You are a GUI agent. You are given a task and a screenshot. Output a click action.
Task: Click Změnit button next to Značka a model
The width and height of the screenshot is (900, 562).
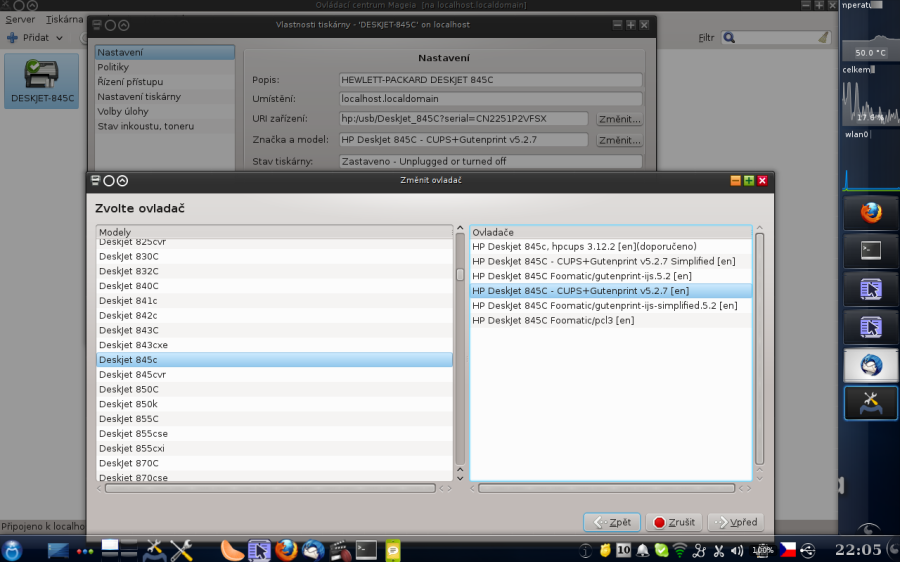[619, 140]
